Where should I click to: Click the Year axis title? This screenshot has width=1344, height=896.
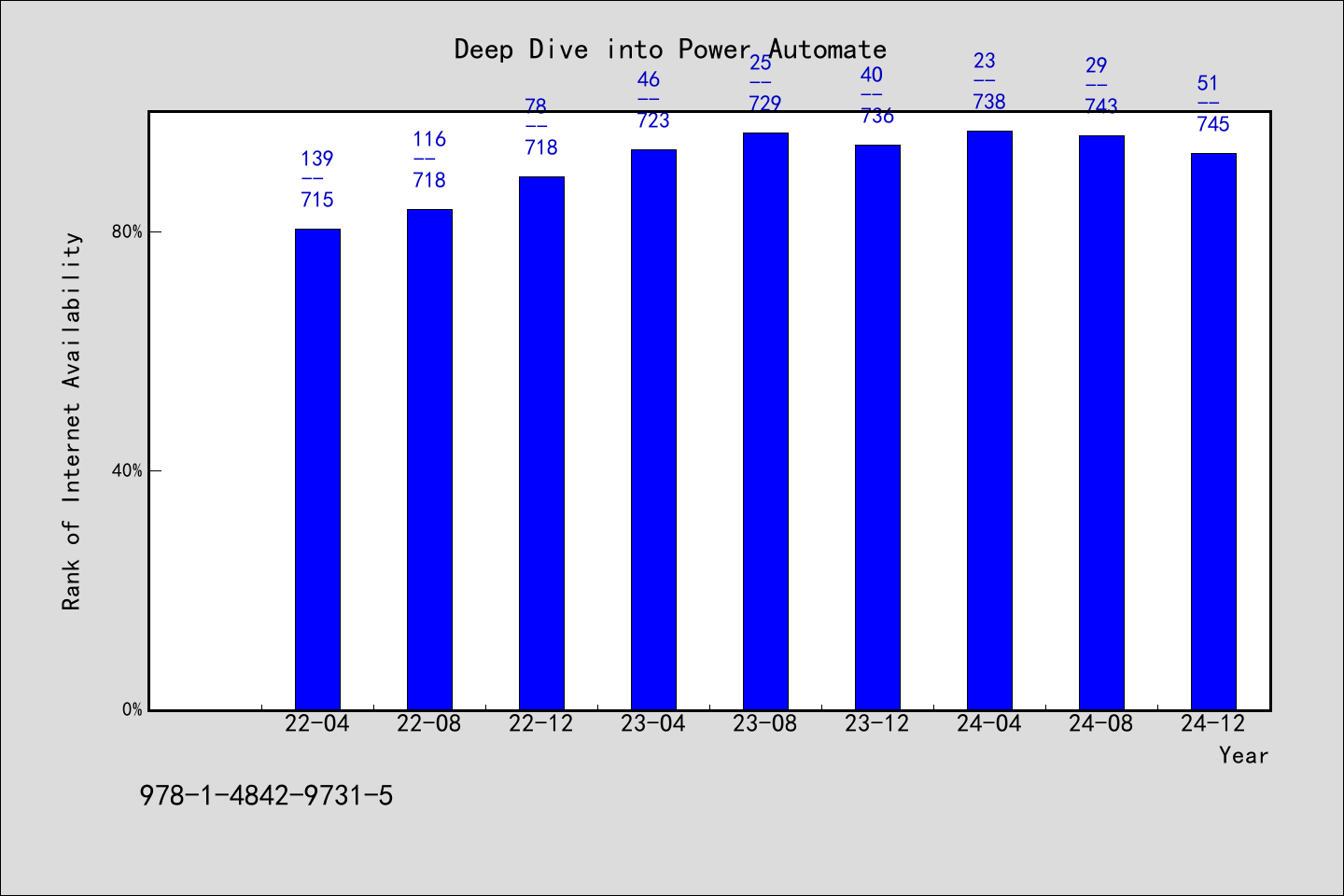(x=1243, y=755)
